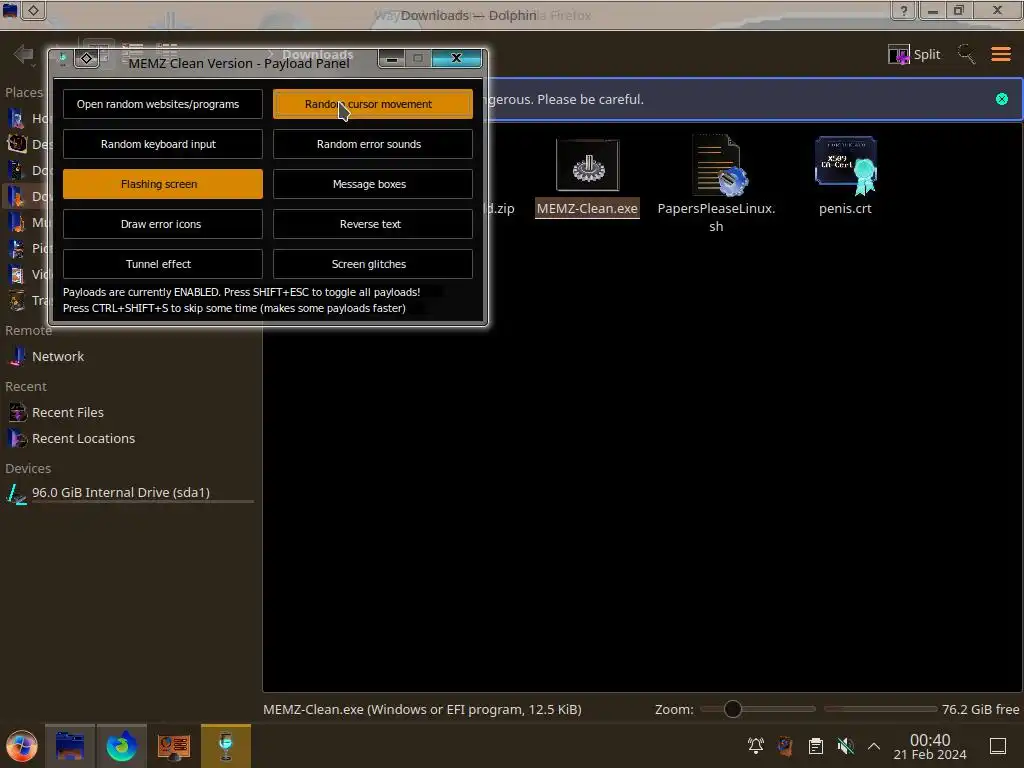The height and width of the screenshot is (768, 1024).
Task: Click the Split view button in Dolphin
Action: click(914, 54)
